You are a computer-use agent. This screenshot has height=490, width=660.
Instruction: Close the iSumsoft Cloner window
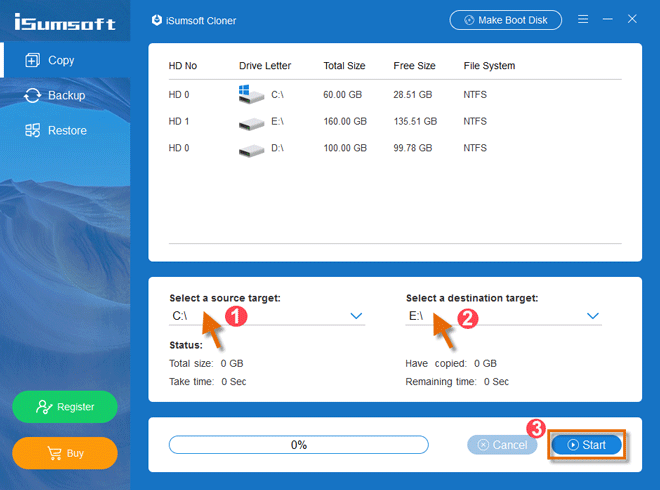pos(632,19)
